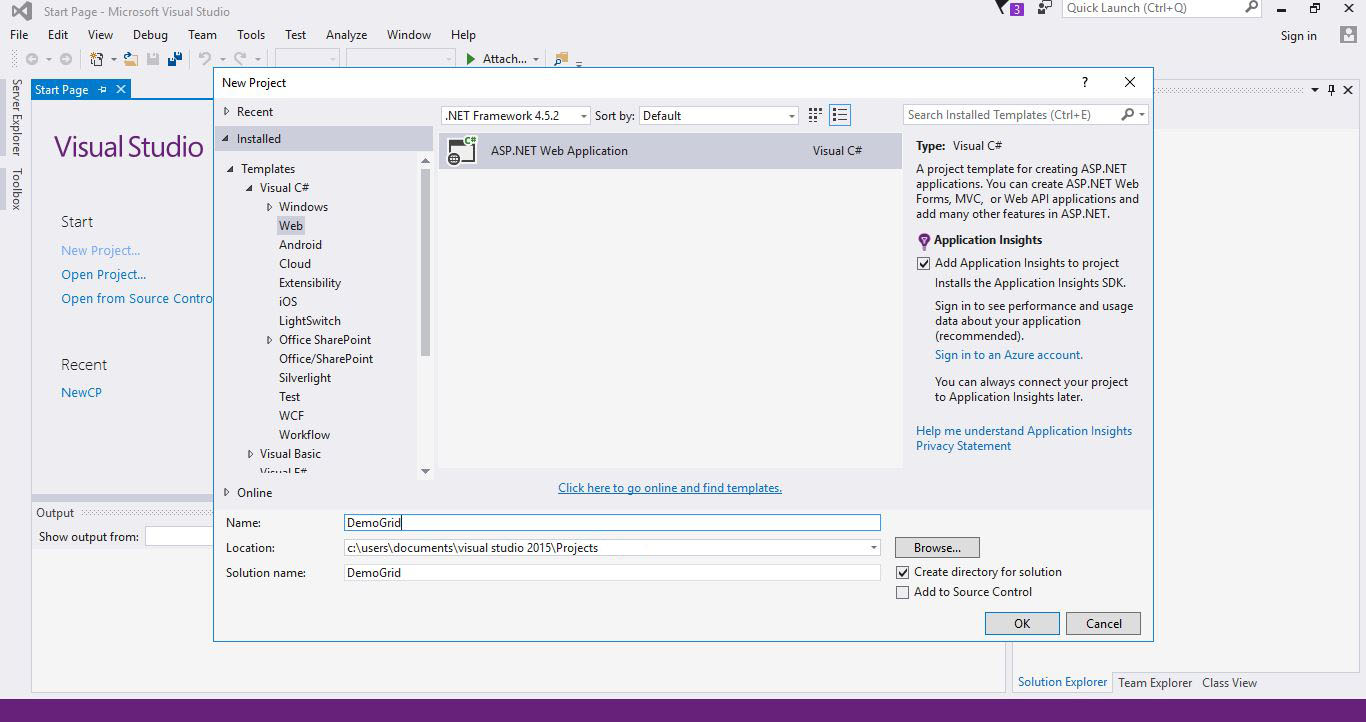The height and width of the screenshot is (722, 1366).
Task: Pin the Start Page tab
Action: coord(102,90)
